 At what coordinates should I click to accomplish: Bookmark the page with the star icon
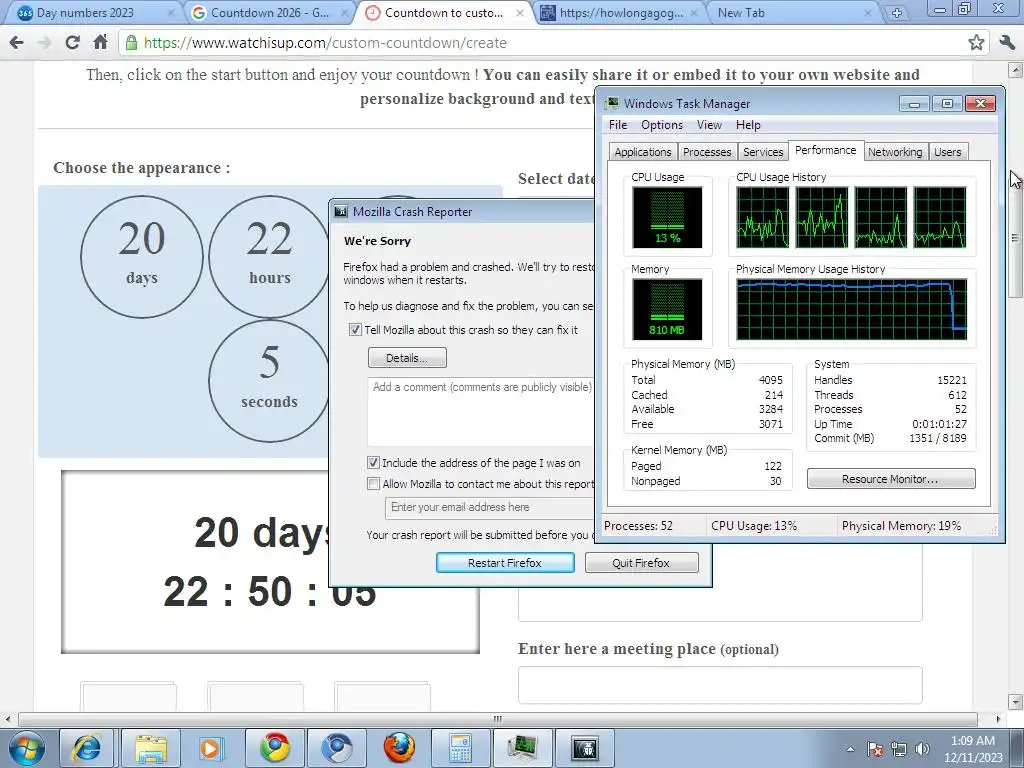tap(976, 42)
